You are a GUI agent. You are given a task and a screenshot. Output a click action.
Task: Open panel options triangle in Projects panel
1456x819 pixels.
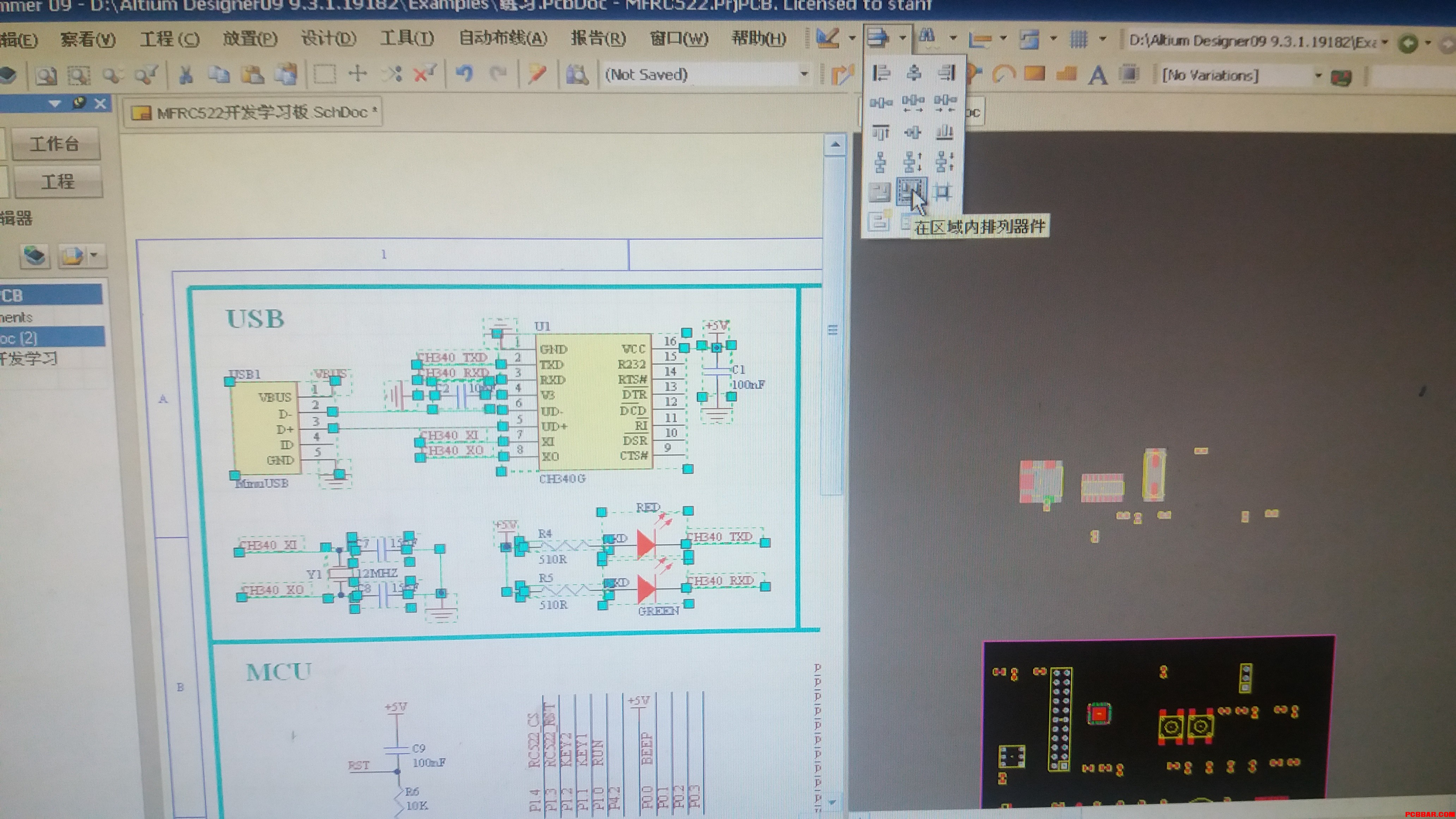55,103
